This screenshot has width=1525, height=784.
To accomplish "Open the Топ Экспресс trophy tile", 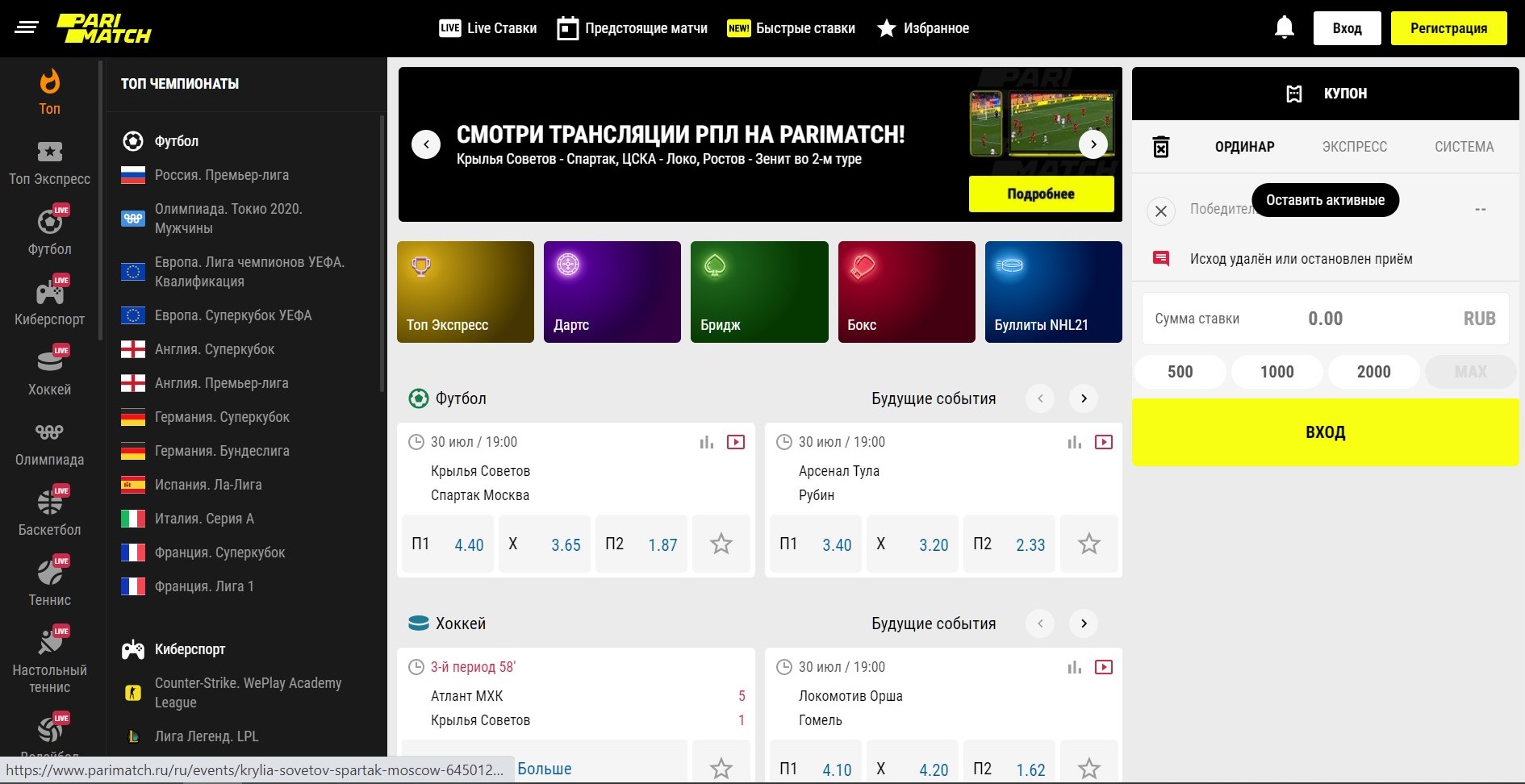I will click(466, 292).
